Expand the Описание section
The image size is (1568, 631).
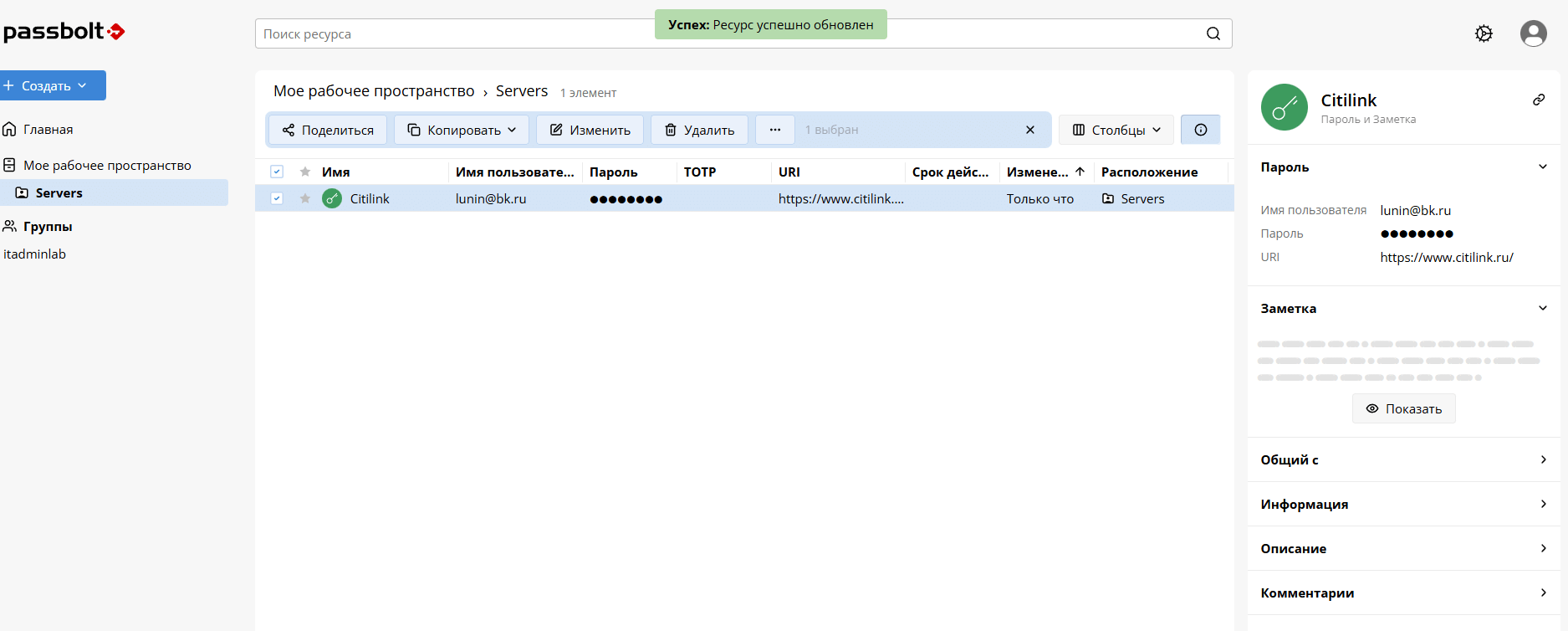tap(1404, 548)
